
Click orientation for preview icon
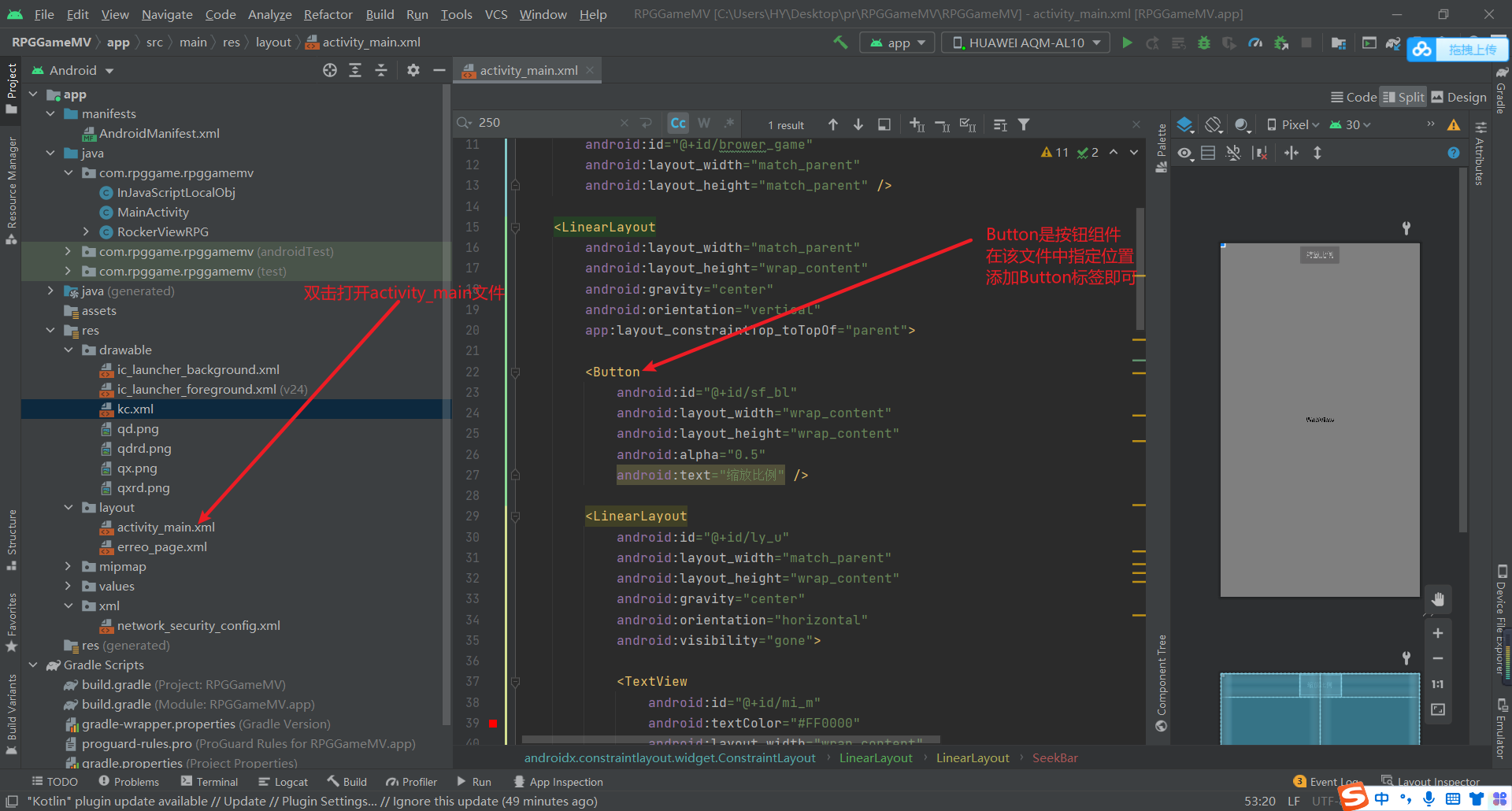click(x=1214, y=124)
